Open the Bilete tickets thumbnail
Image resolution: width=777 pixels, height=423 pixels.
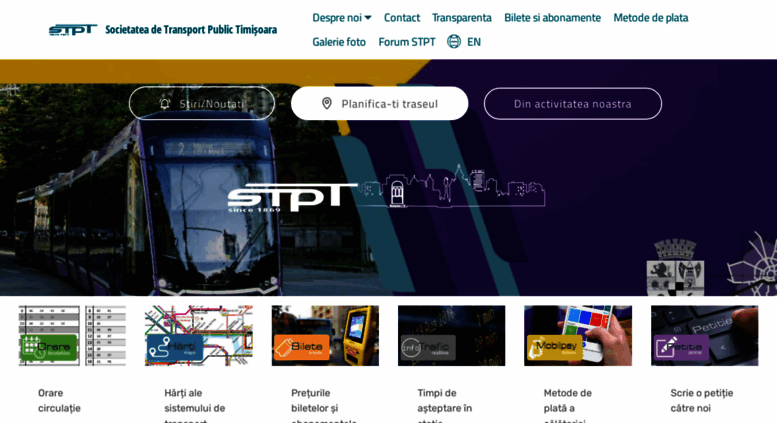[325, 336]
